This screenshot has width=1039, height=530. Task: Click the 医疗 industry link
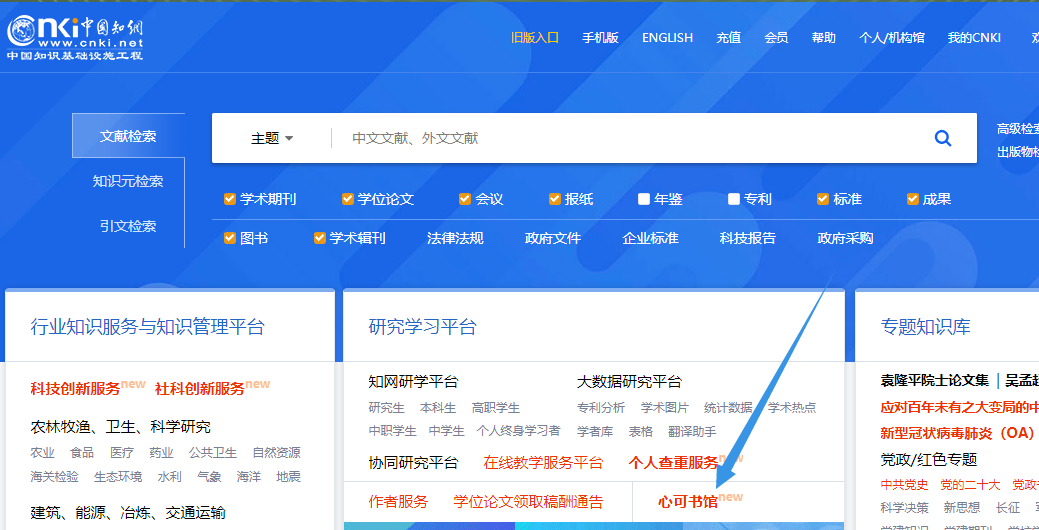pos(122,453)
